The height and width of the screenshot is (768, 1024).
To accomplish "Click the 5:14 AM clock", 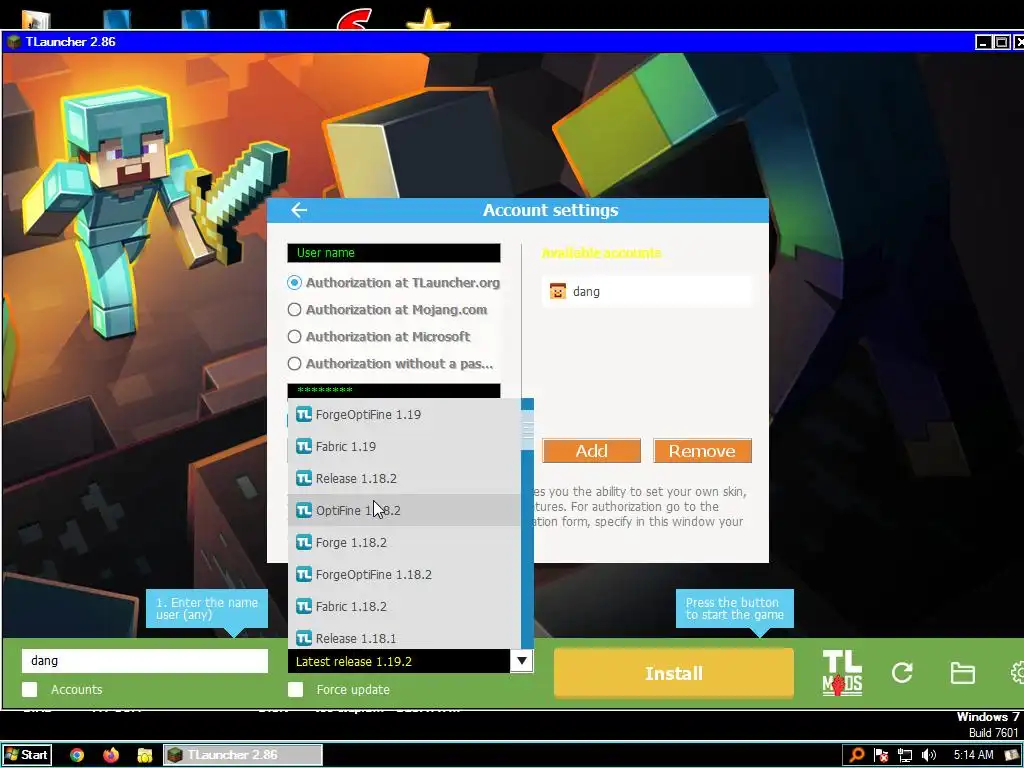I will click(x=973, y=755).
